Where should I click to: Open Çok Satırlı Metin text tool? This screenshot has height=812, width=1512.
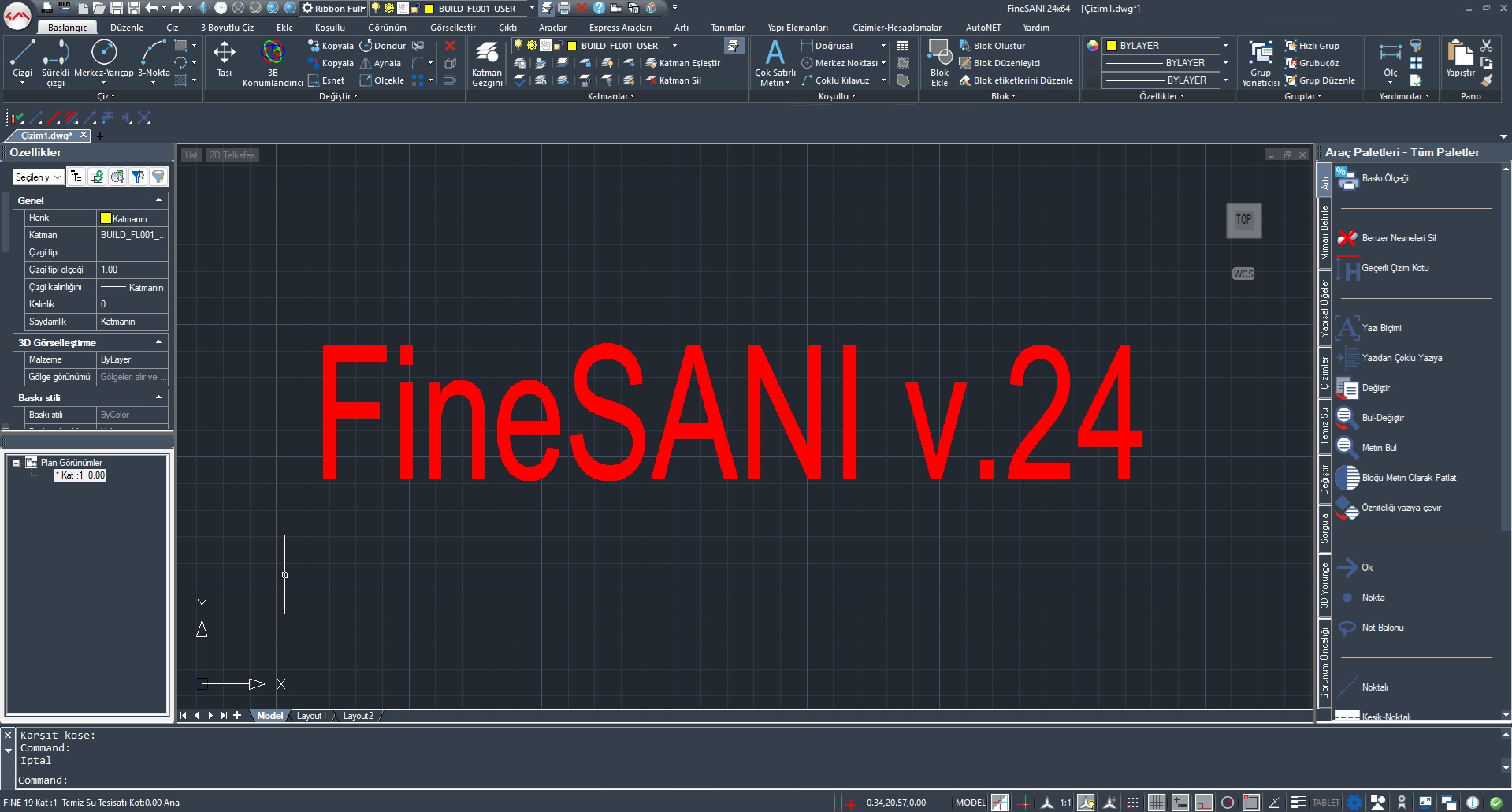[775, 62]
